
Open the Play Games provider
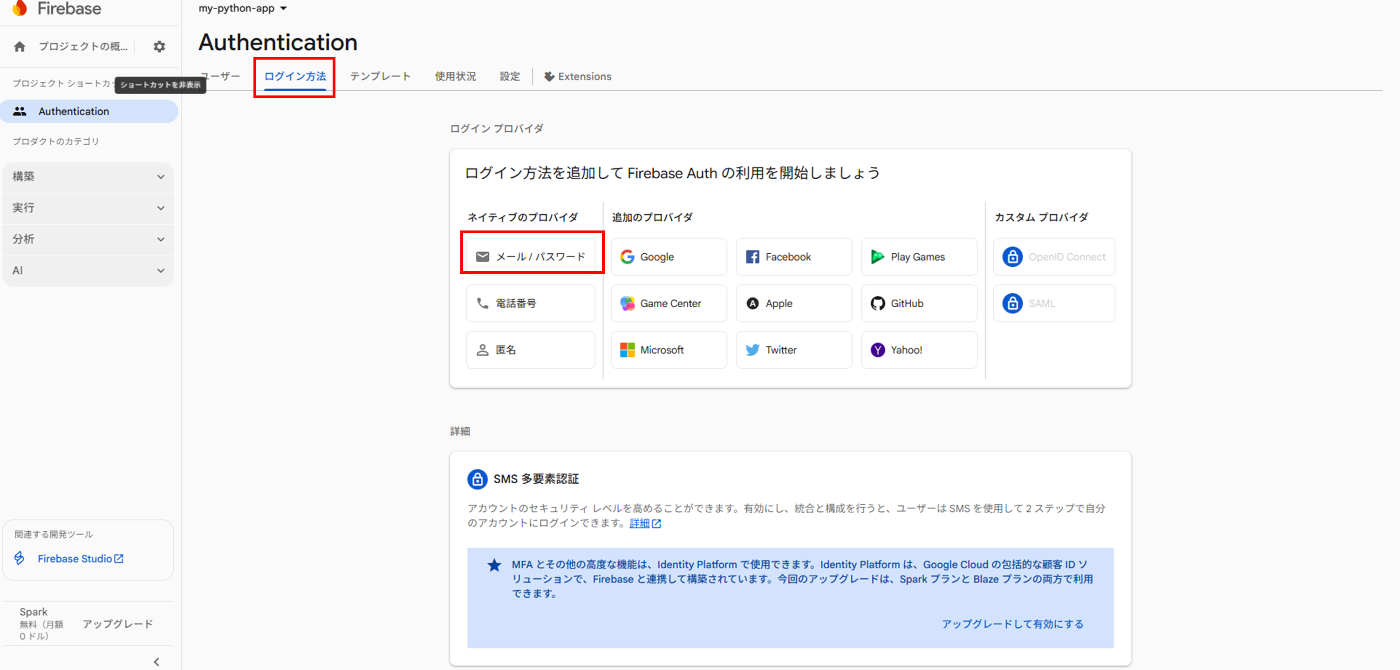click(x=918, y=256)
